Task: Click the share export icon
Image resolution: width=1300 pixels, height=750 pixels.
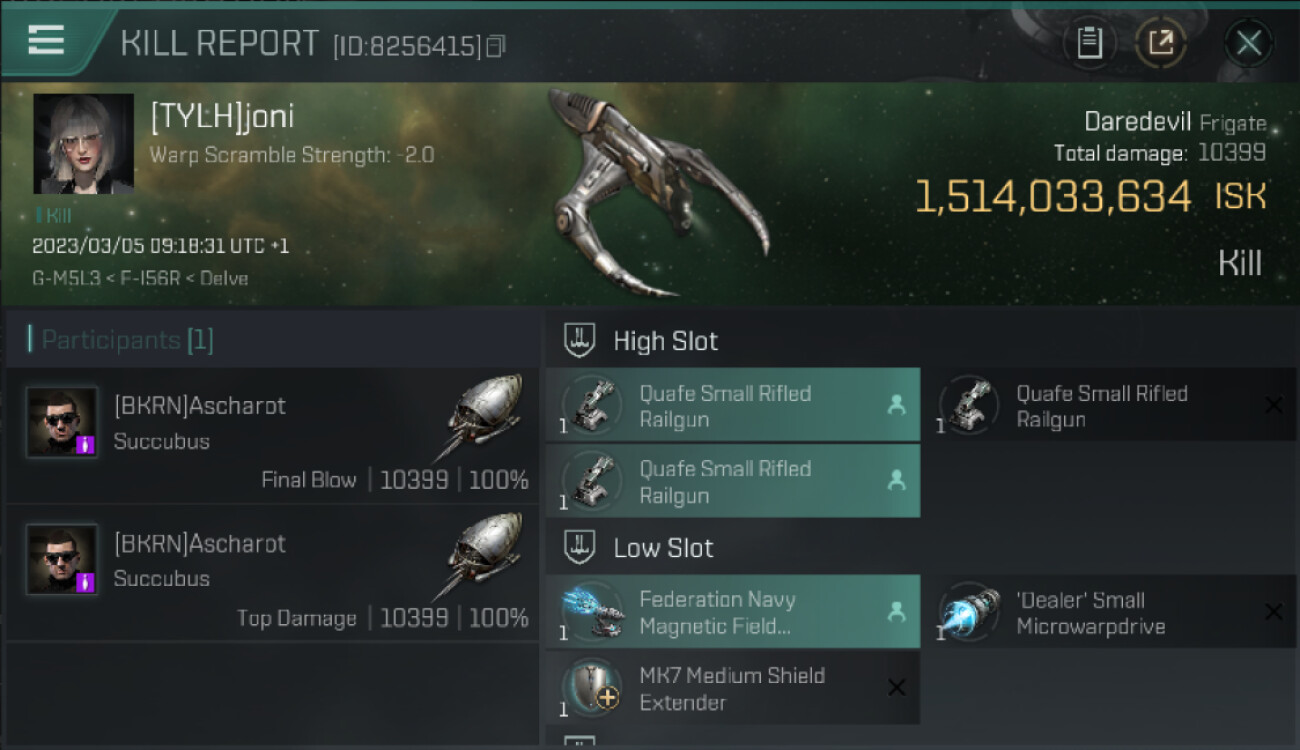Action: (1161, 43)
